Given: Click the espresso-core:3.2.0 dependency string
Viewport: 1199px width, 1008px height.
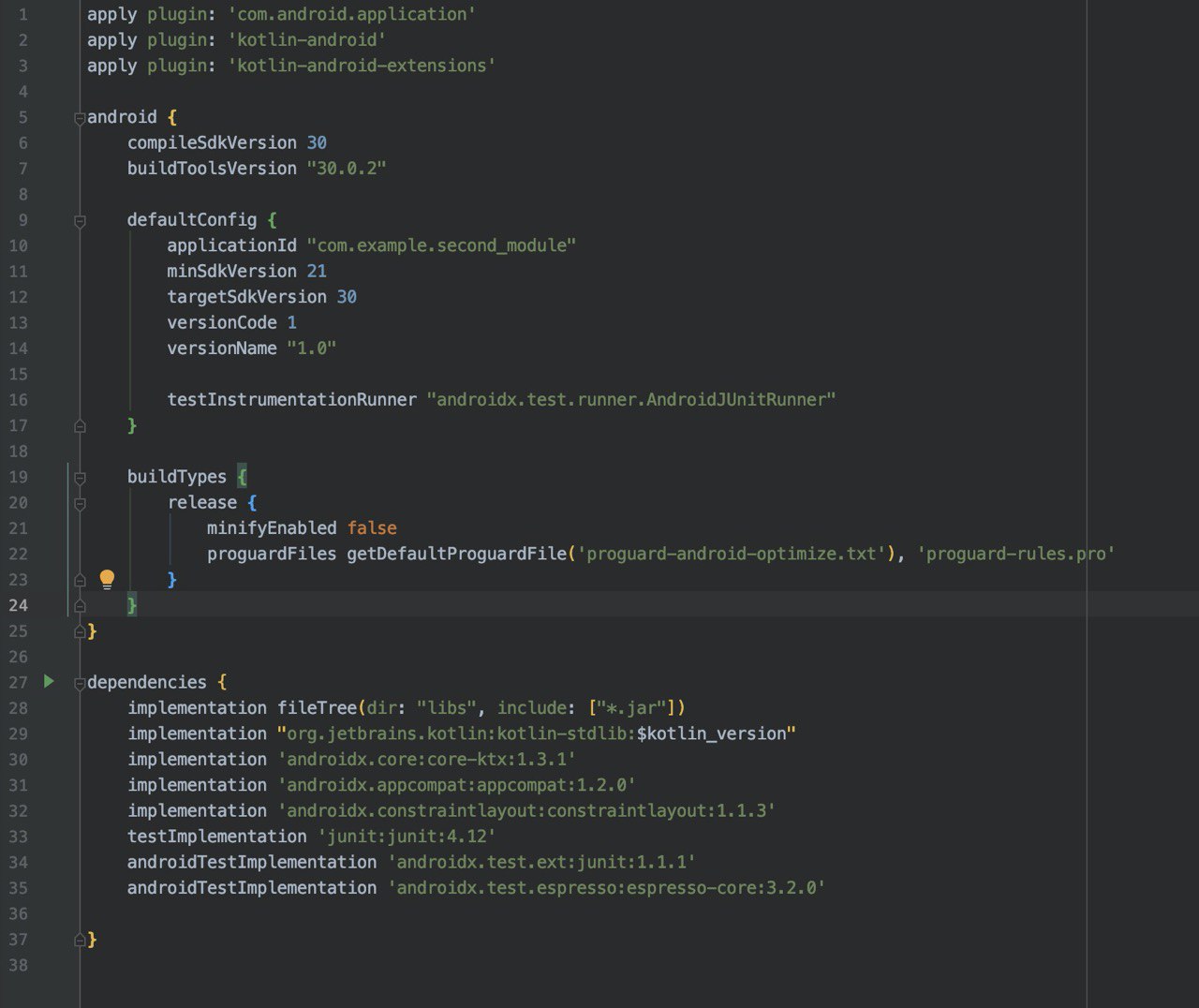Looking at the screenshot, I should pyautogui.click(x=606, y=888).
